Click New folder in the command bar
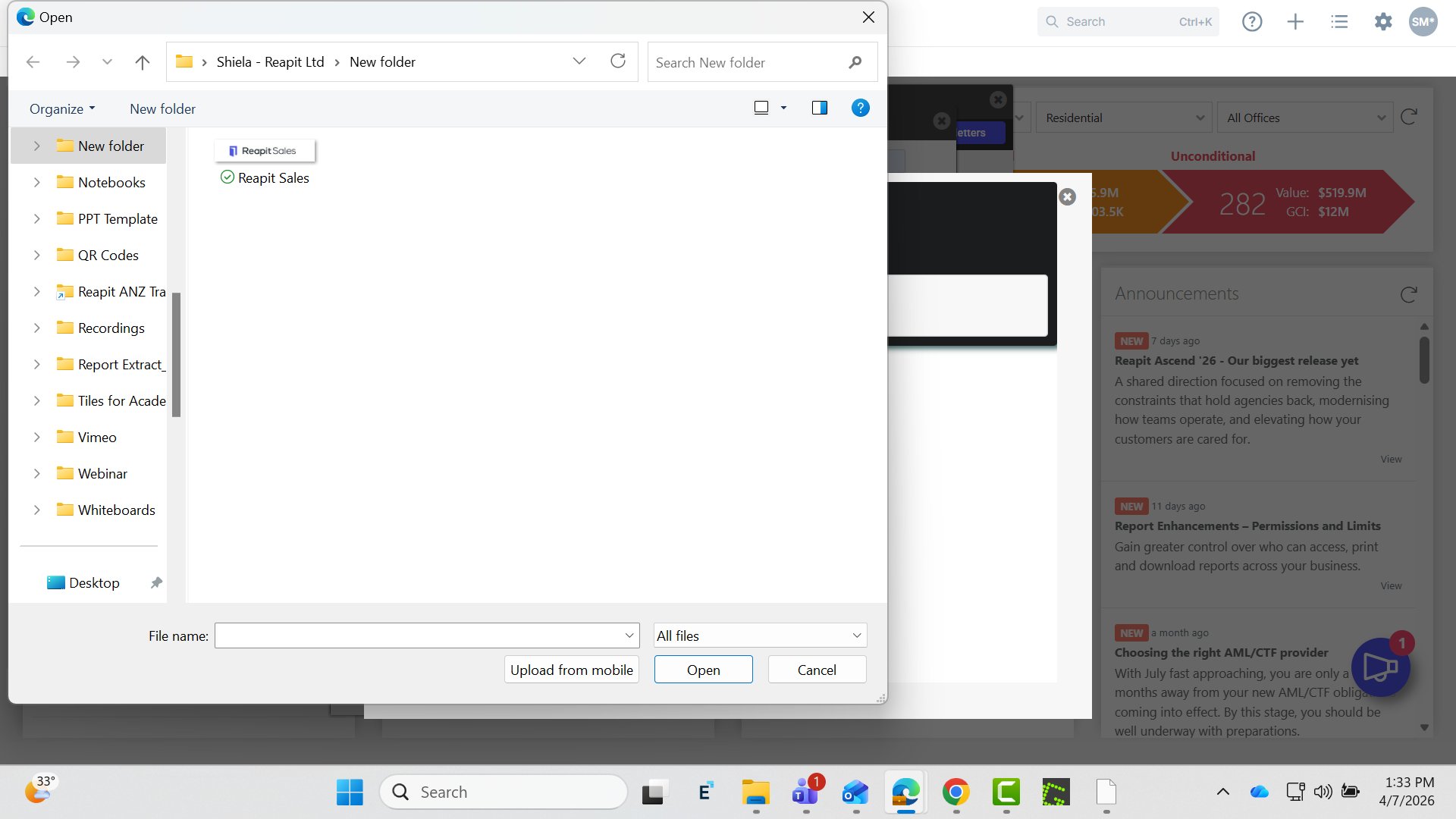 tap(162, 108)
